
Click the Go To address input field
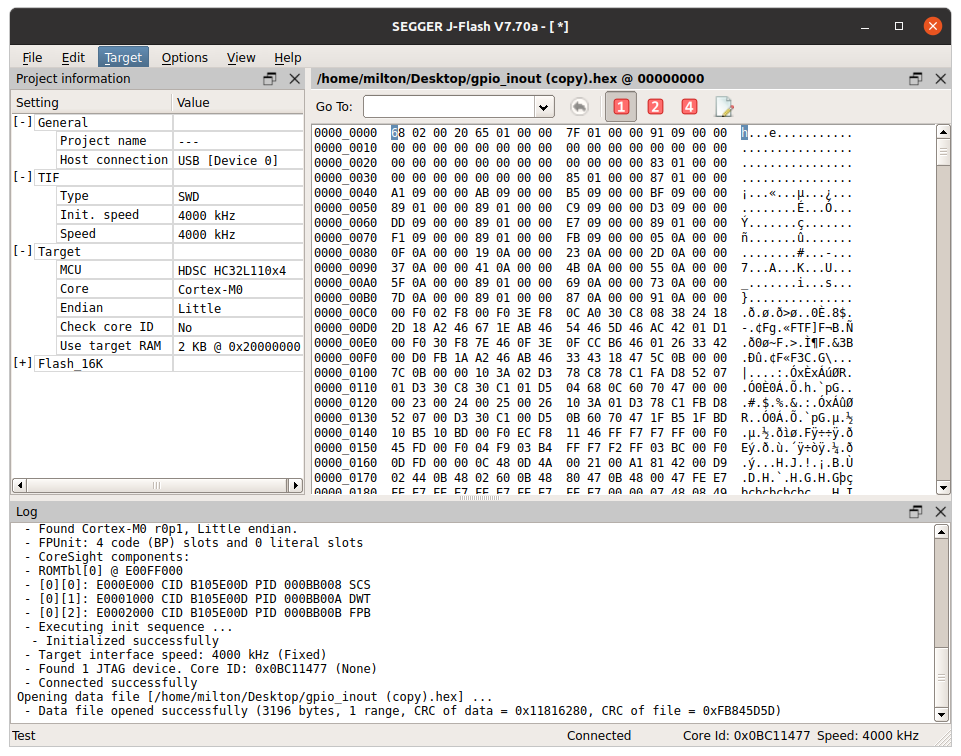click(x=449, y=107)
